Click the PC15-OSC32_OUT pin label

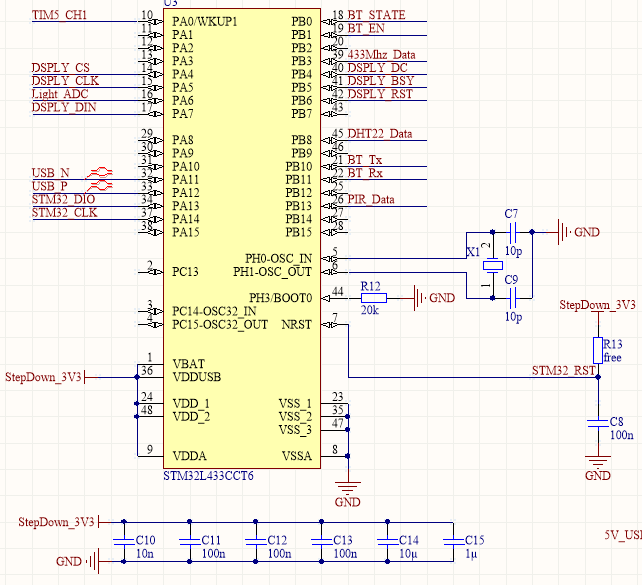[220, 325]
